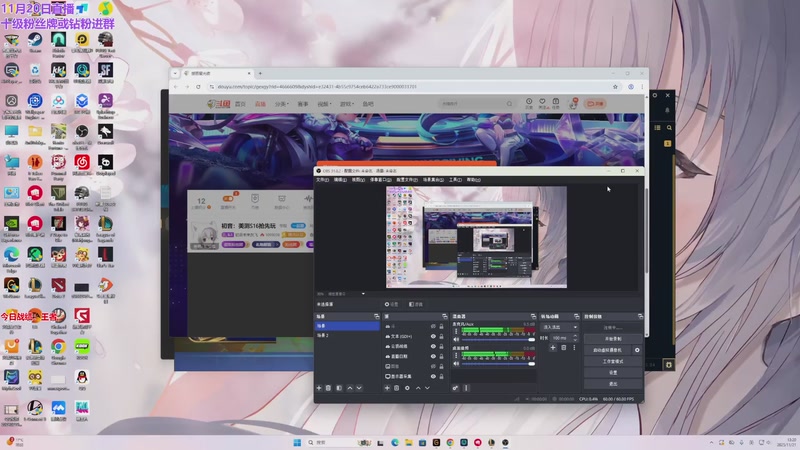Open source properties gear in Sources toolbar
The image size is (800, 450).
pyautogui.click(x=407, y=388)
